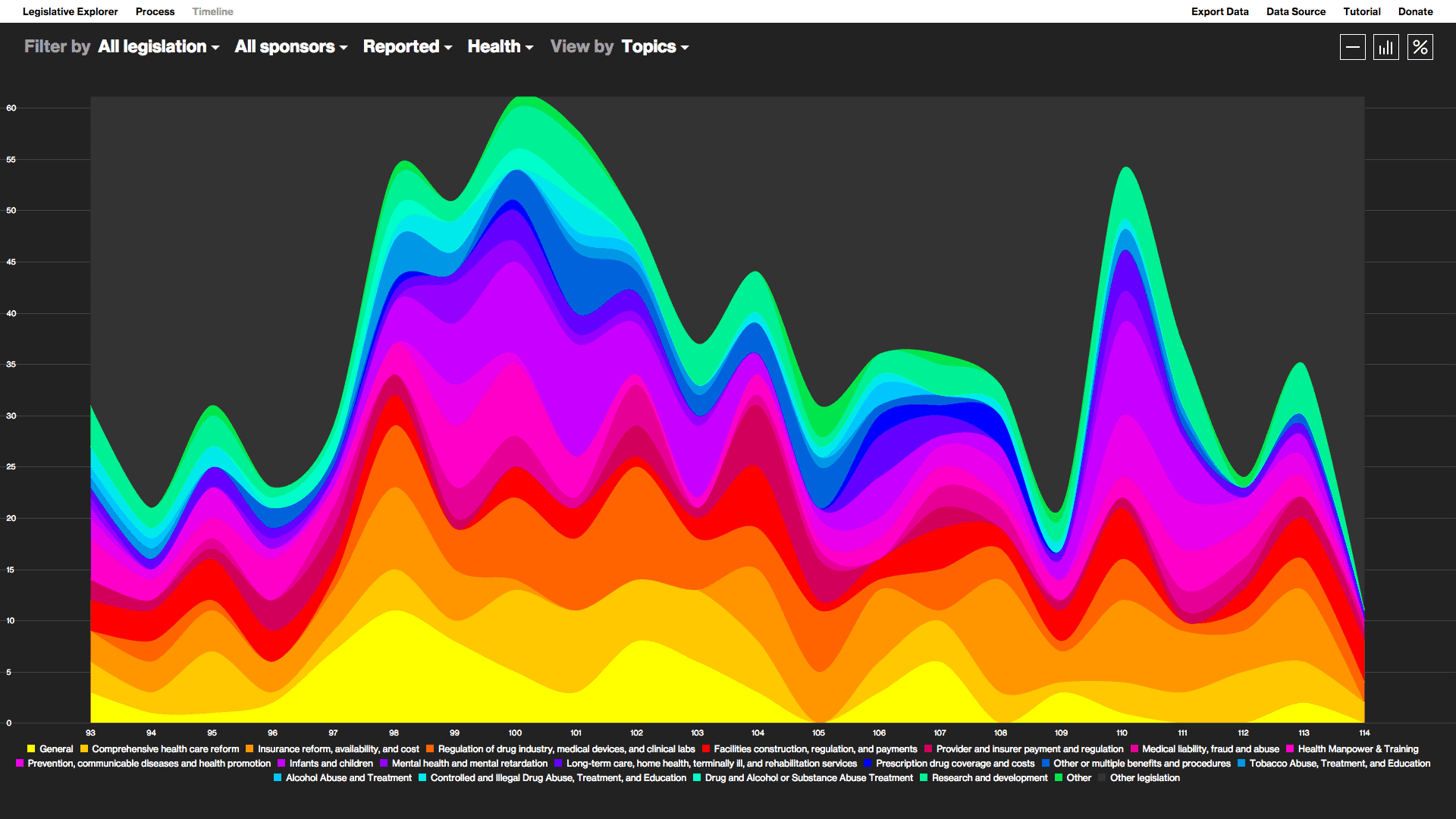1456x819 pixels.
Task: Toggle Medical liability, fraud and abuse entry
Action: 1210,748
